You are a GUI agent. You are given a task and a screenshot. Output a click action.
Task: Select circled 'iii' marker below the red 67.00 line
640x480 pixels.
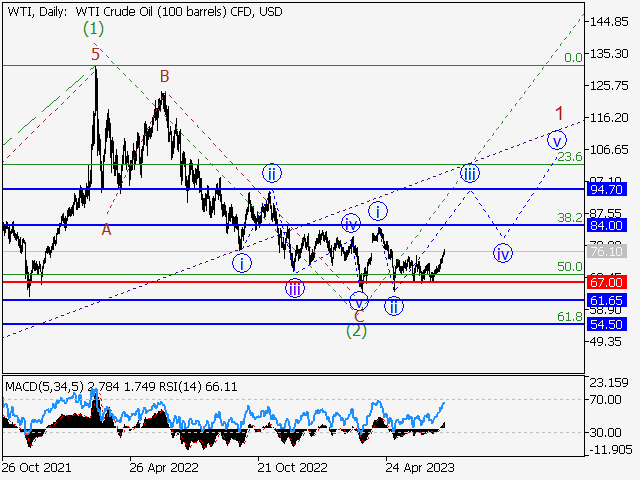pyautogui.click(x=295, y=288)
